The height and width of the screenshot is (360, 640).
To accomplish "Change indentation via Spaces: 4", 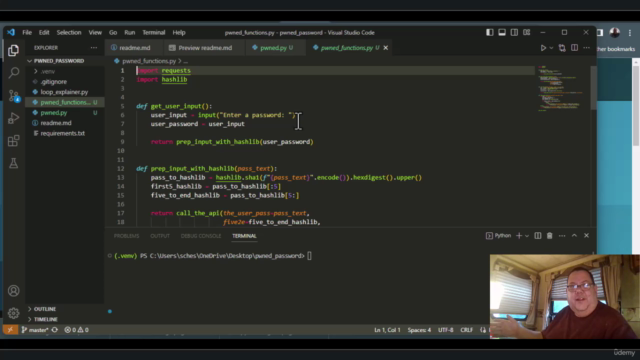I will [419, 330].
